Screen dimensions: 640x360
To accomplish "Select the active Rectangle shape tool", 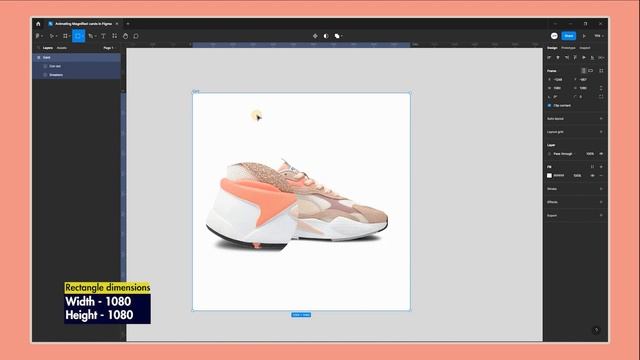I will pyautogui.click(x=78, y=36).
